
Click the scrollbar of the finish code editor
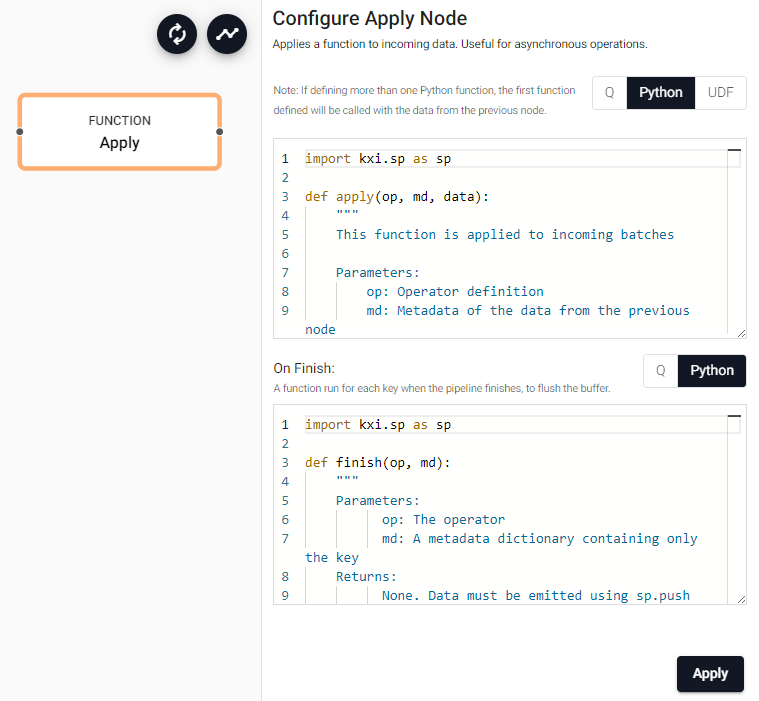click(734, 507)
